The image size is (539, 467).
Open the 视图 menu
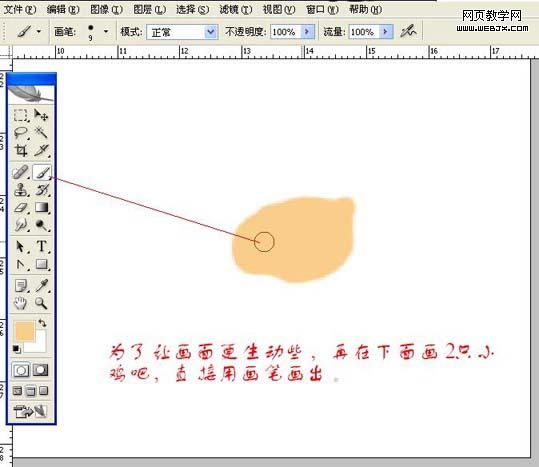279,9
